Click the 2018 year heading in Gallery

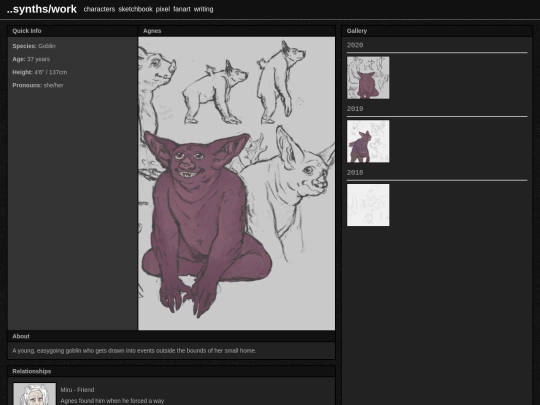pyautogui.click(x=355, y=173)
